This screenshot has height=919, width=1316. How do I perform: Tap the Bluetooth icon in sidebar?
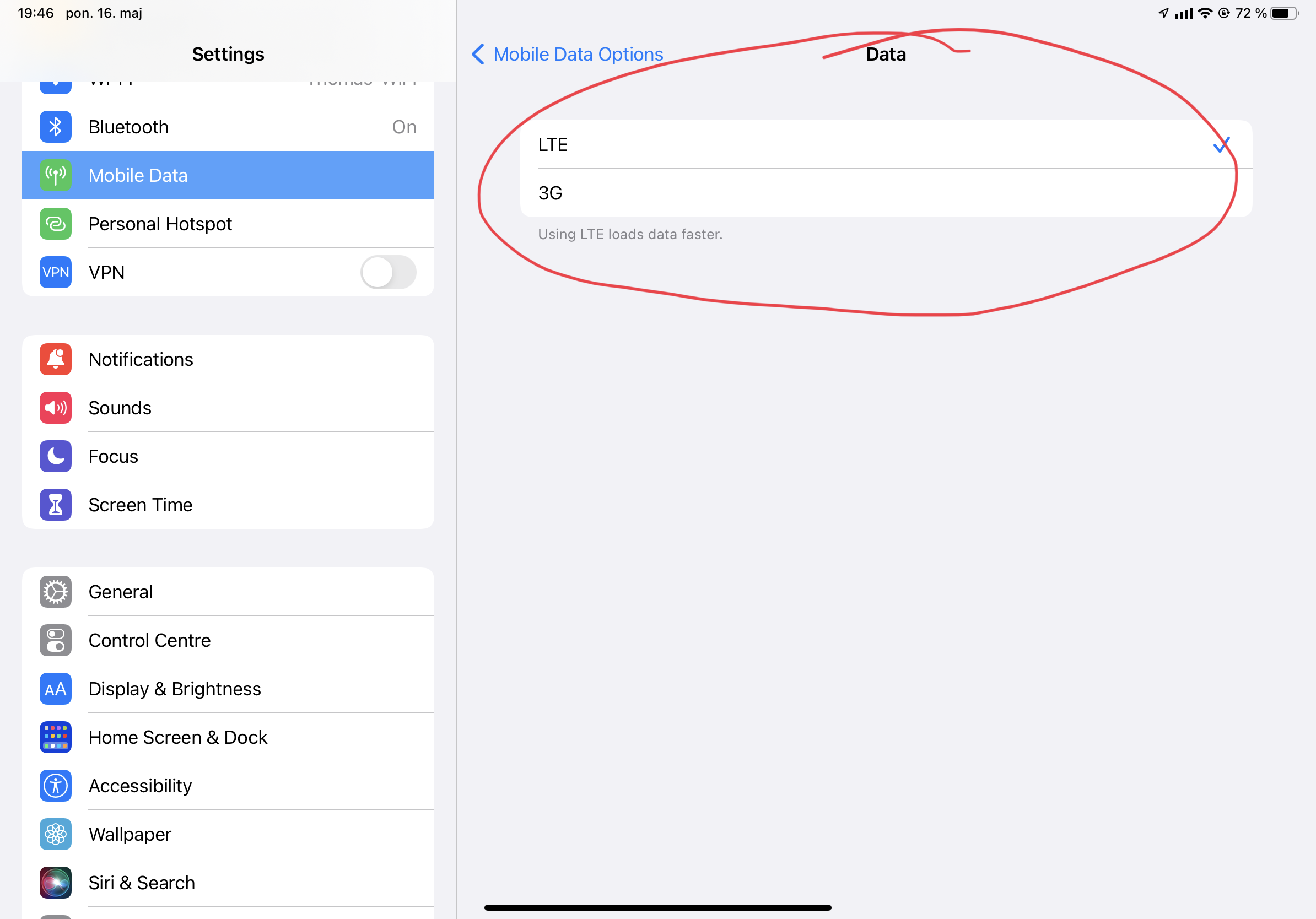(56, 127)
